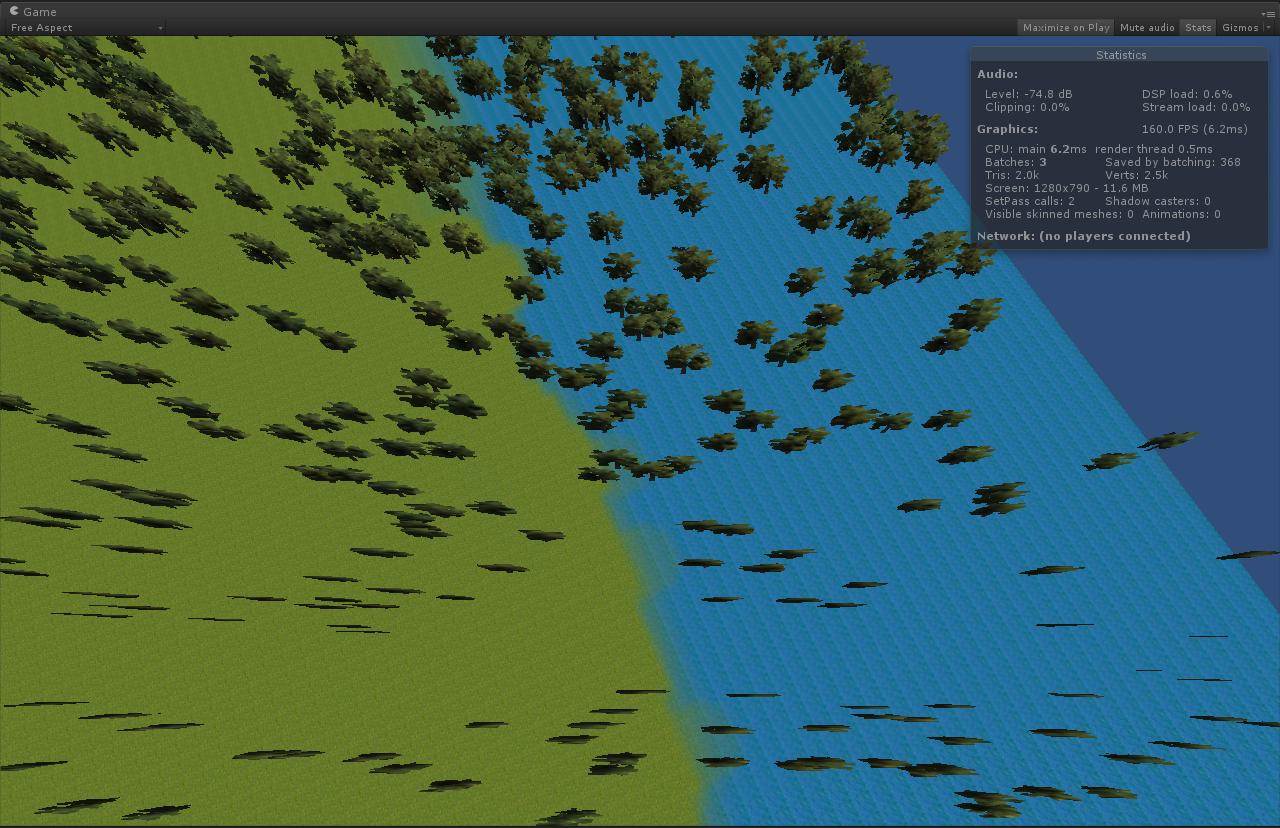Screen dimensions: 1280x828
Task: Open the Game view context menu icon
Action: pyautogui.click(x=1268, y=14)
